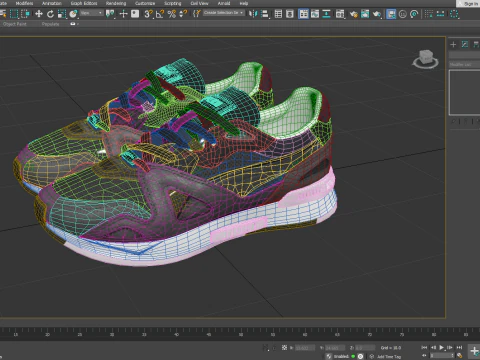Screen dimensions: 480x360
Task: Click the X coordinate input field
Action: 305,348
